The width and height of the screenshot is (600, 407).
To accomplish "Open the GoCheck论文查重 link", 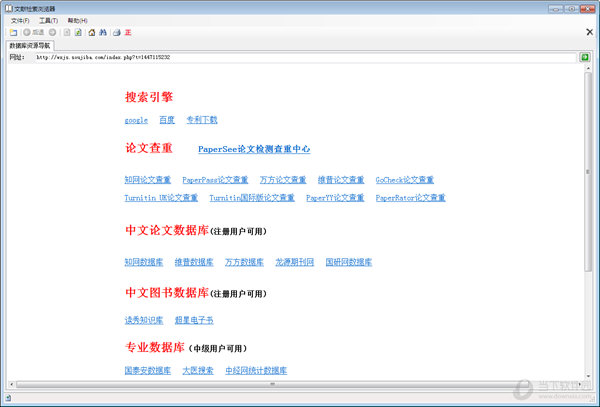I will point(405,179).
